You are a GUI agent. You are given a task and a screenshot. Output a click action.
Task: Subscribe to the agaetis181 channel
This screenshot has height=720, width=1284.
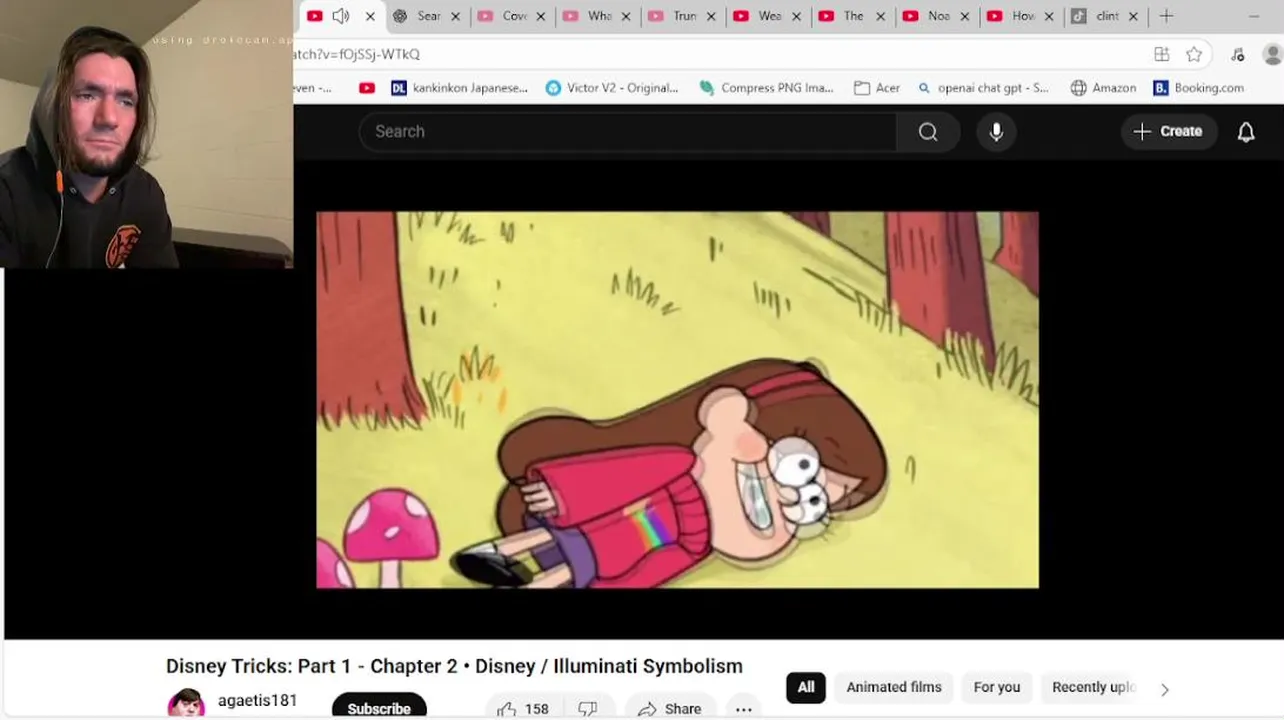coord(379,707)
